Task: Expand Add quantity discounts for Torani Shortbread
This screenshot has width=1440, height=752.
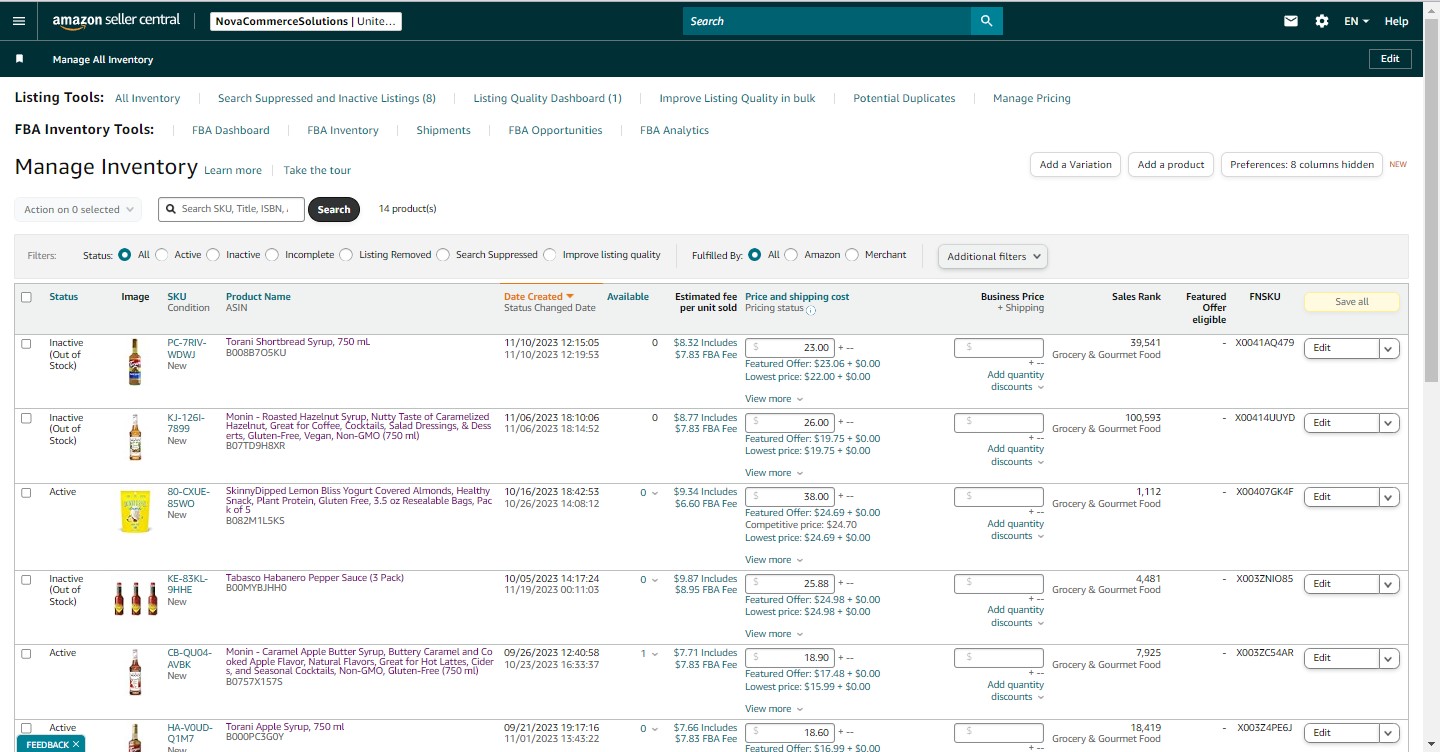Action: click(x=1015, y=381)
